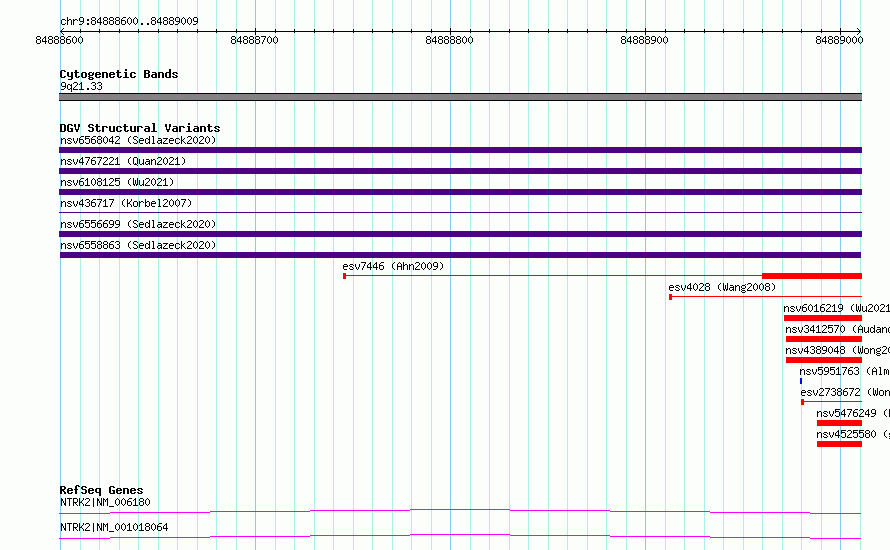Click the red line under esv4028
This screenshot has height=550, width=890.
click(766, 297)
